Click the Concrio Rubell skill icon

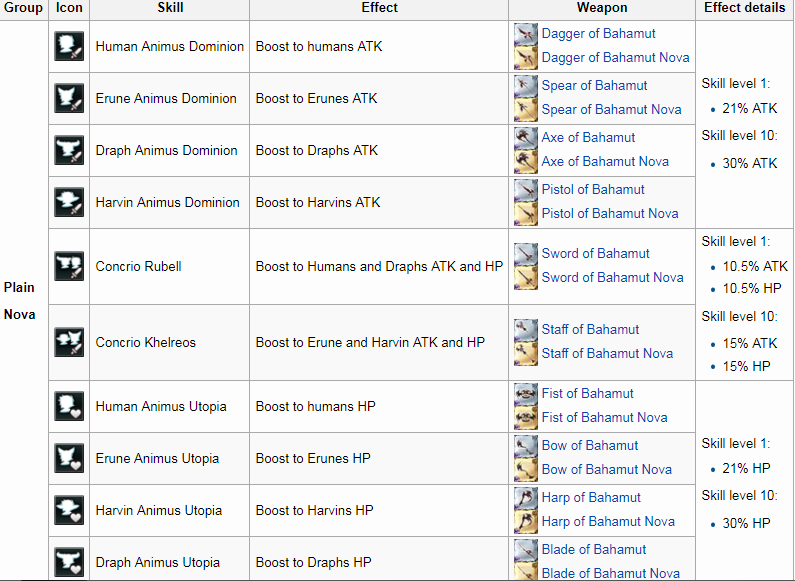tap(69, 267)
